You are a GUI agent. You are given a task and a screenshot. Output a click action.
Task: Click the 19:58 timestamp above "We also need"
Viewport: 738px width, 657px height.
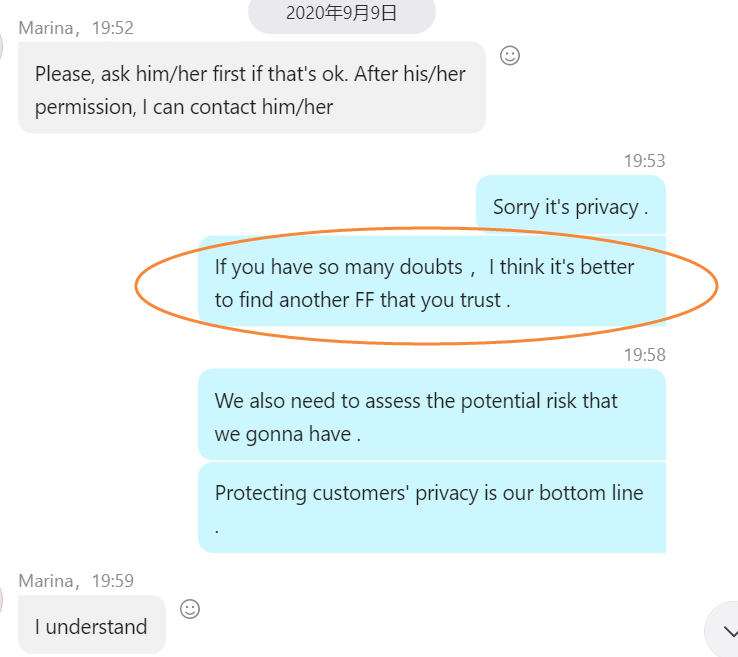click(x=644, y=355)
